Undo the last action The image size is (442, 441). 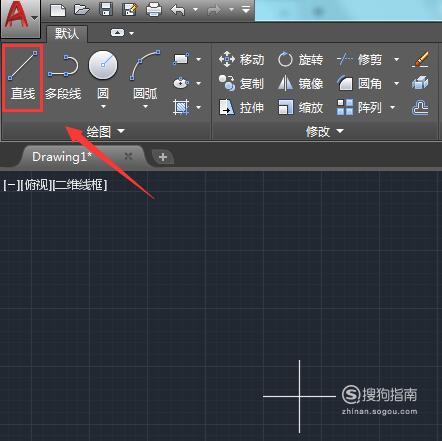coord(177,10)
